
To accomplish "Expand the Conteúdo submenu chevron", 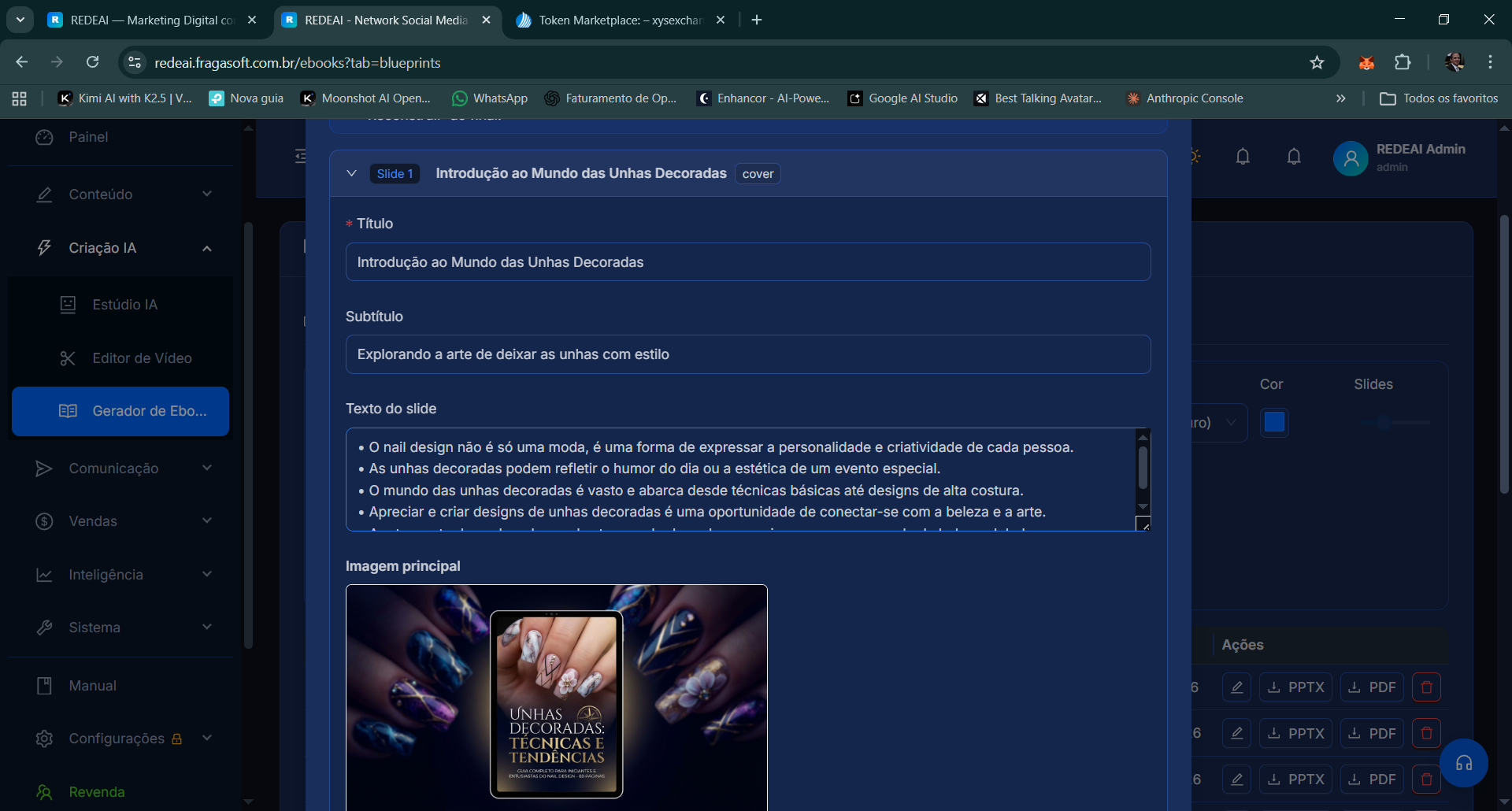I will click(x=207, y=194).
